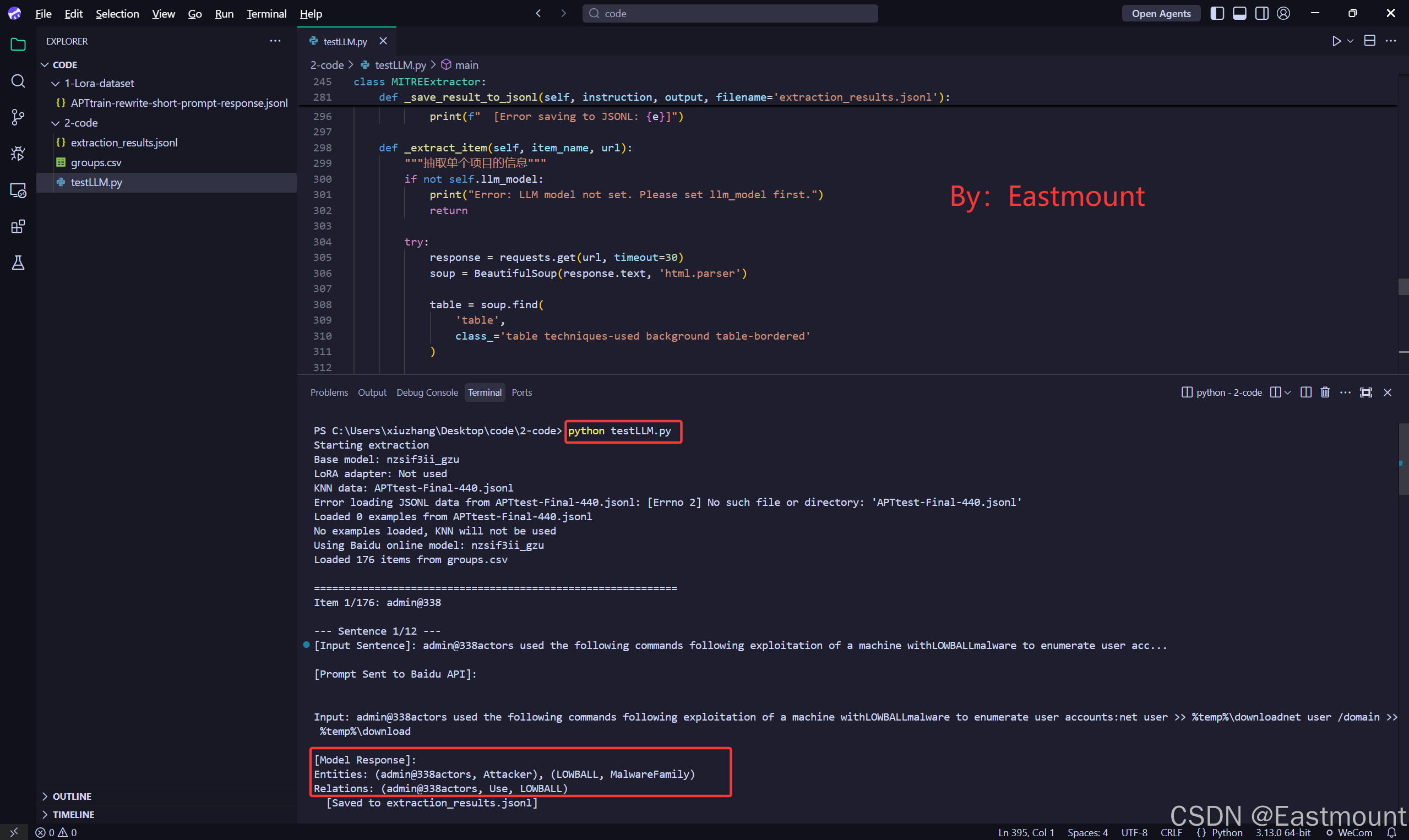Image resolution: width=1409 pixels, height=840 pixels.
Task: Open the Search view in activity bar
Action: click(18, 81)
